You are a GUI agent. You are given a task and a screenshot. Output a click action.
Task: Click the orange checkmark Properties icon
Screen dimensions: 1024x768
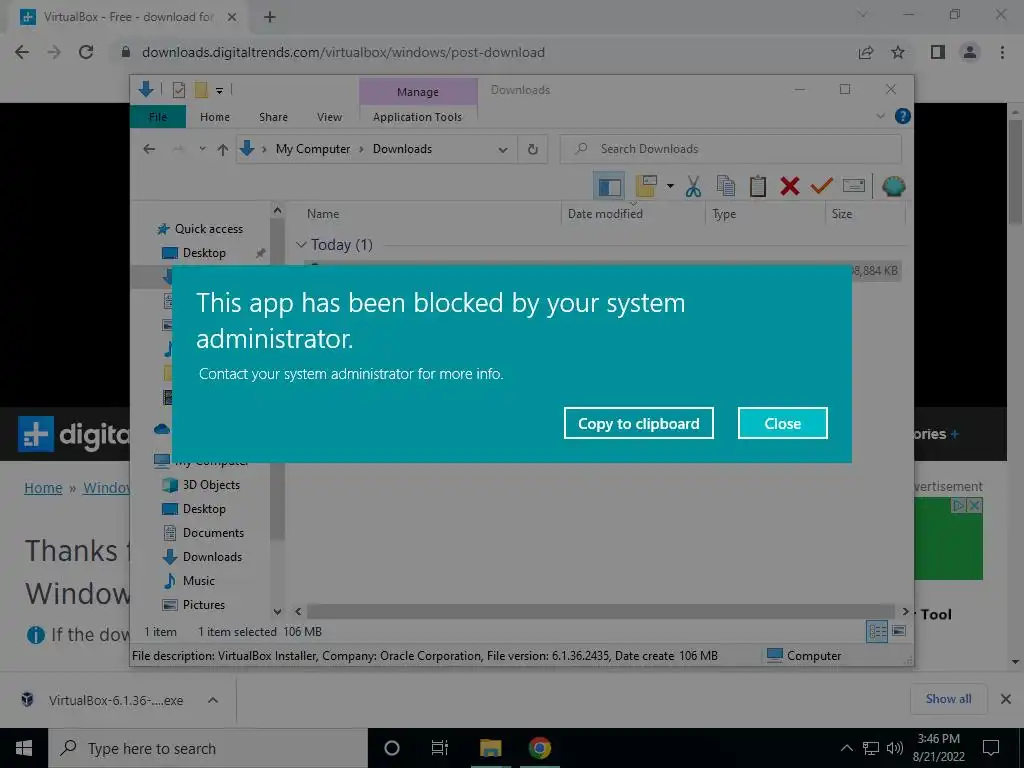821,186
